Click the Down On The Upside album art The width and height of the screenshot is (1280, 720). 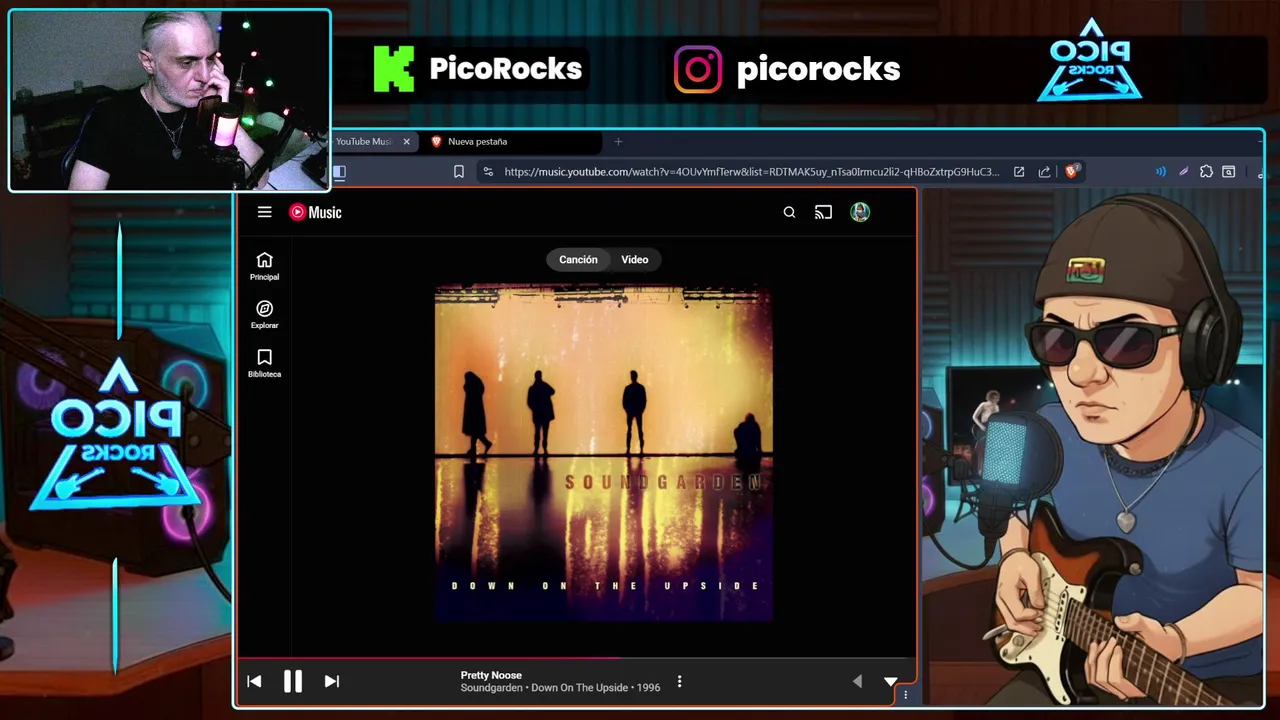point(603,452)
